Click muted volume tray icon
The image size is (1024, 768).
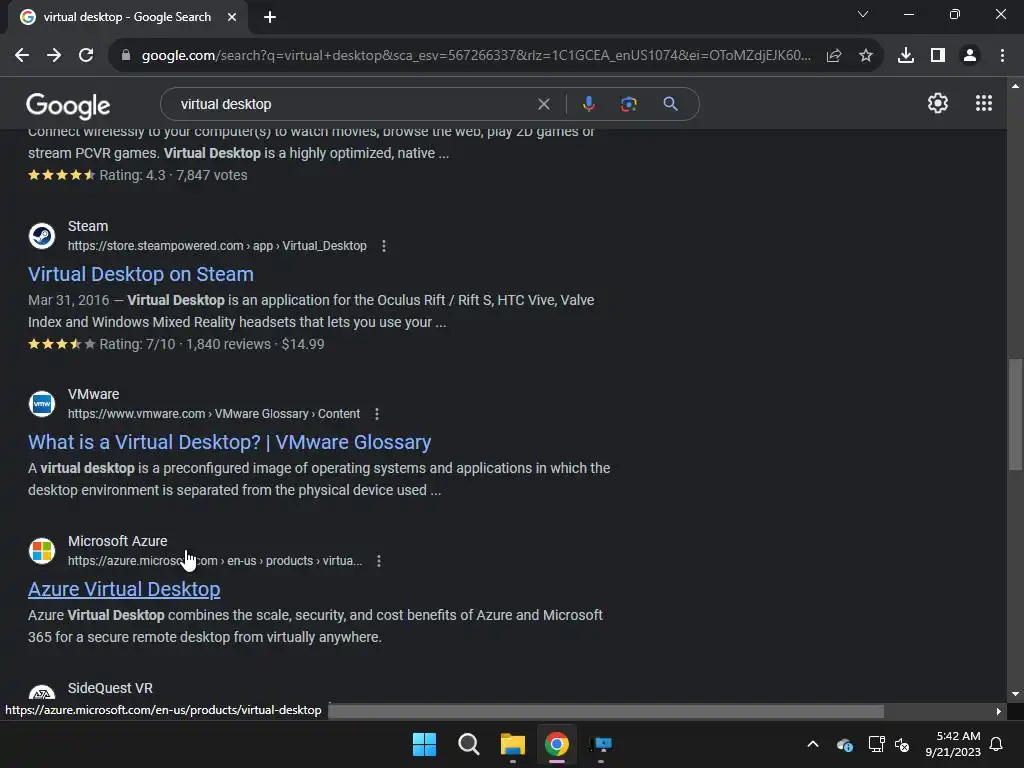point(903,744)
